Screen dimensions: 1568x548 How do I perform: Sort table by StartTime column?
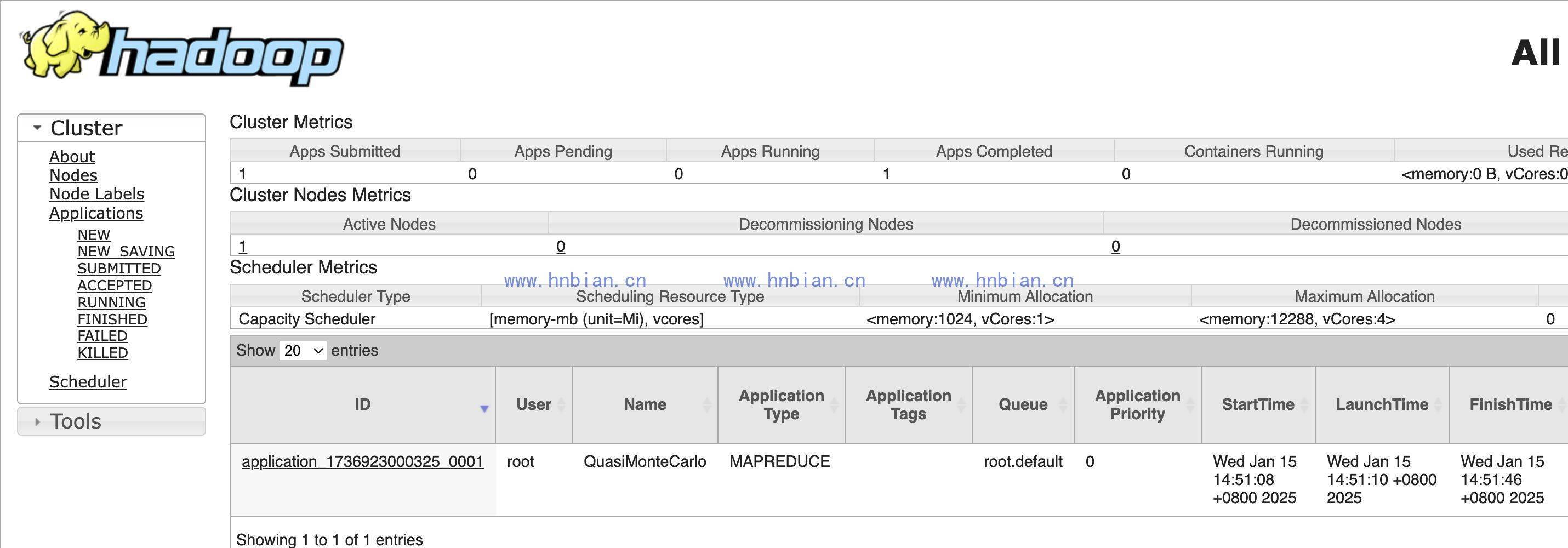pos(1258,404)
